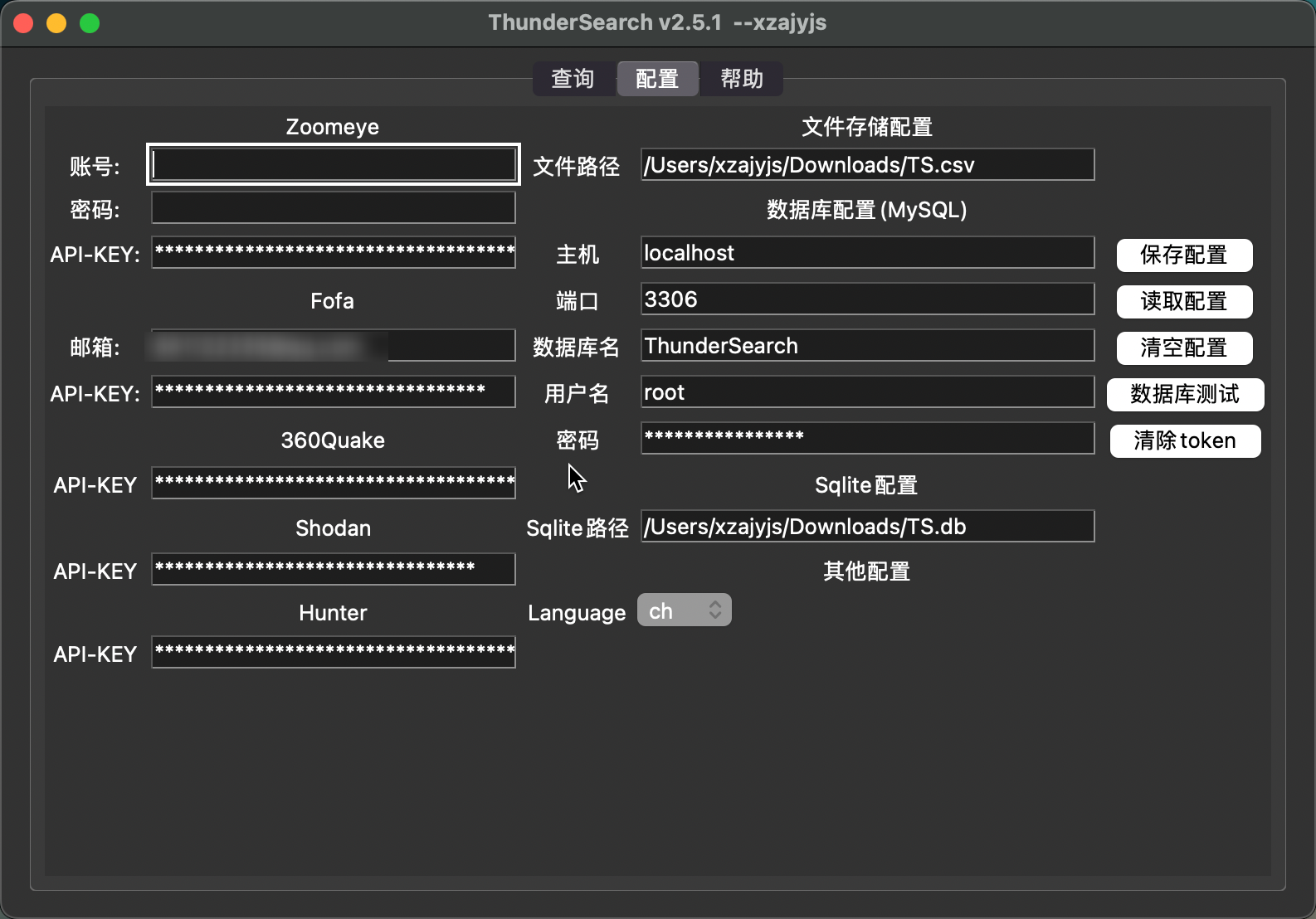1316x919 pixels.
Task: Click the 清除token button
Action: point(1185,440)
